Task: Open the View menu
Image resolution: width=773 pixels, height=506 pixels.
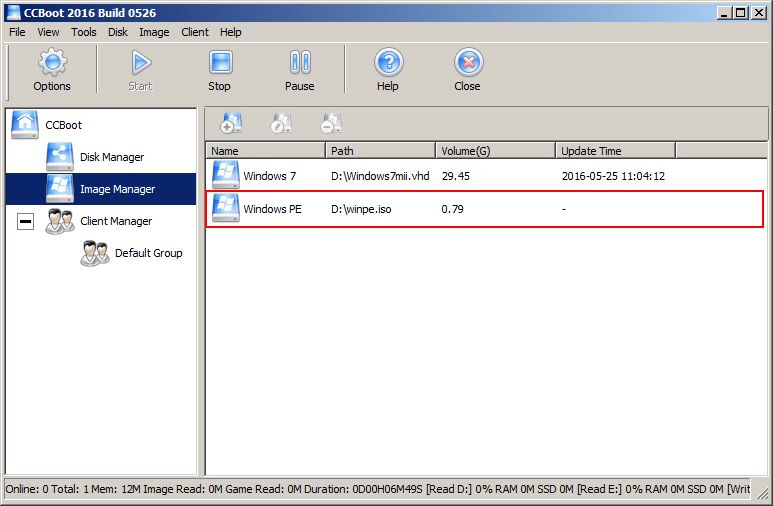Action: click(x=48, y=32)
